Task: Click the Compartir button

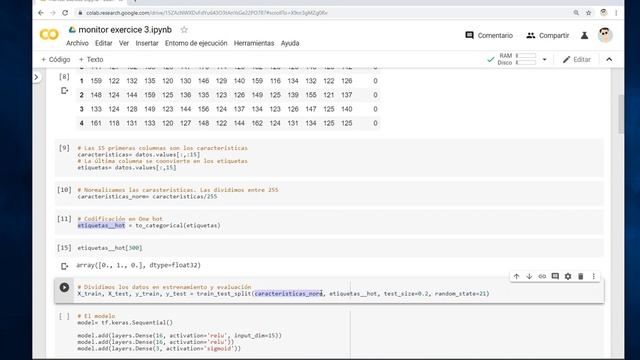Action: pos(548,36)
